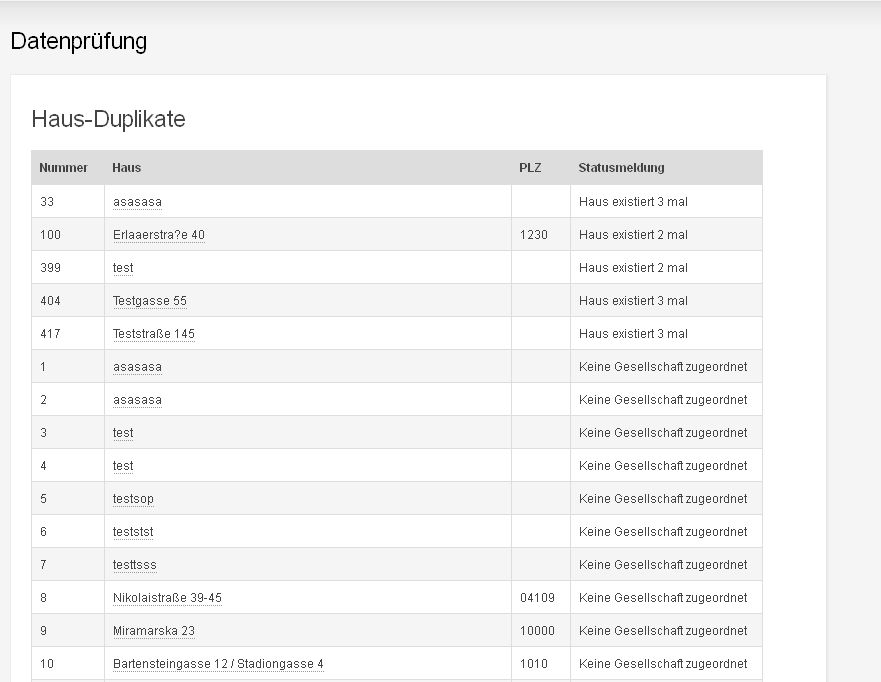Click the Haus column header
This screenshot has height=682, width=881.
(126, 168)
